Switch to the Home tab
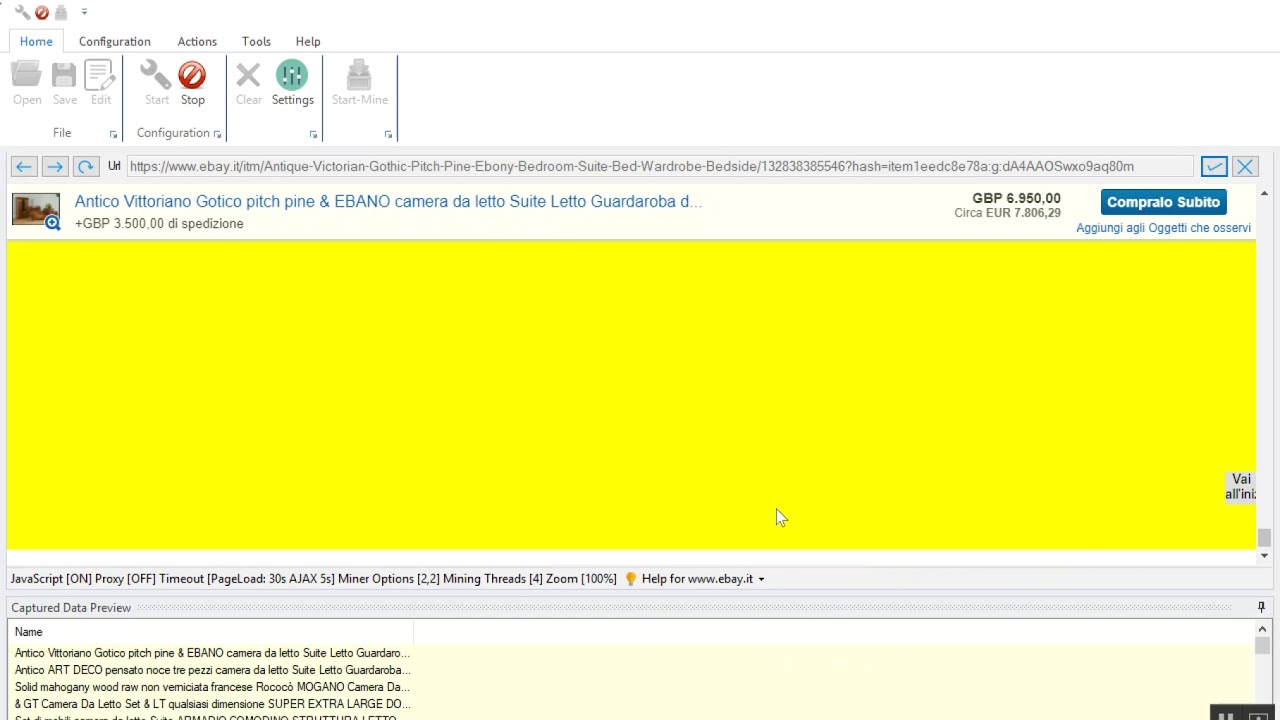 click(36, 41)
